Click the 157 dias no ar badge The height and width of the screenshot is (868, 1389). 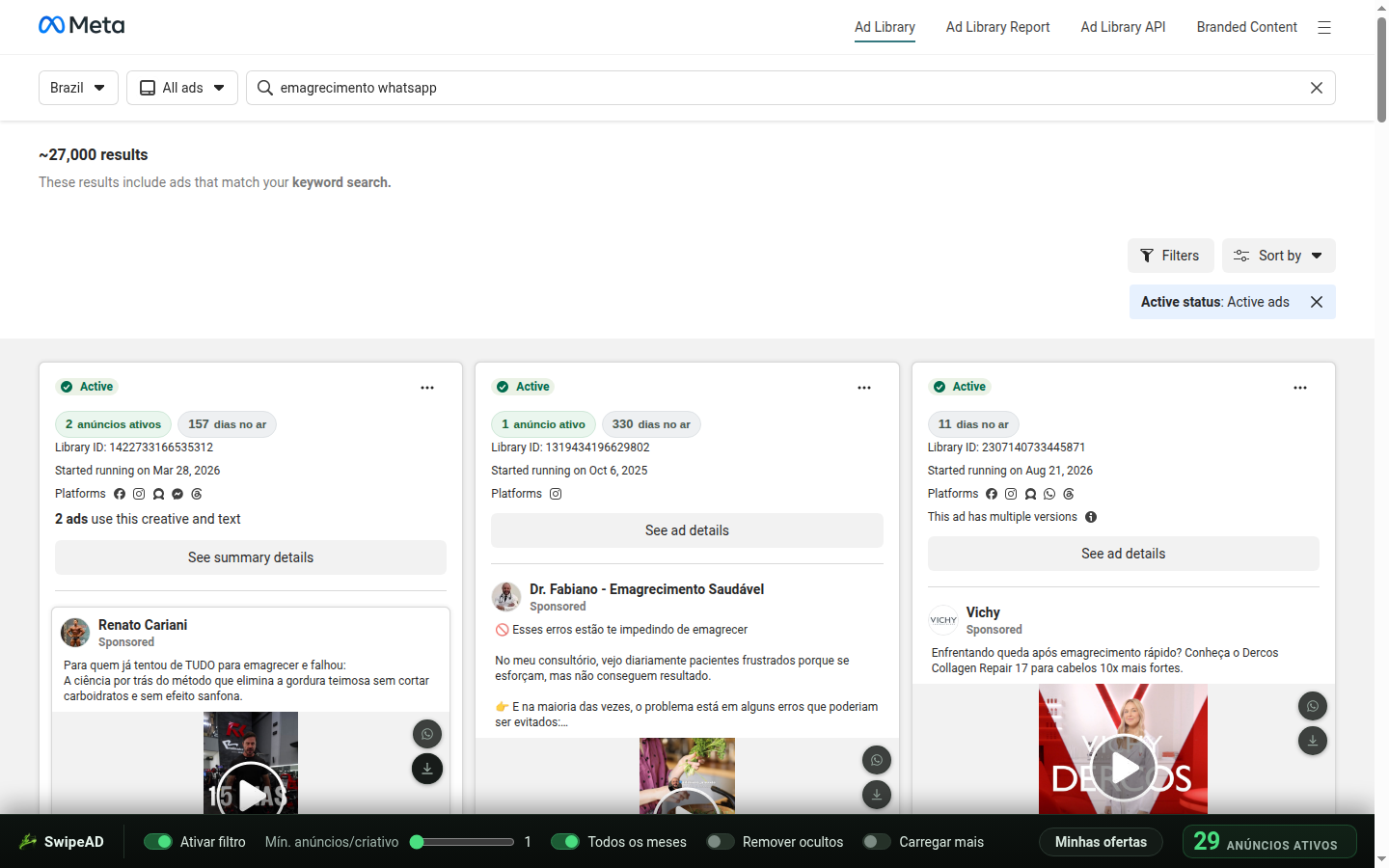click(x=227, y=424)
